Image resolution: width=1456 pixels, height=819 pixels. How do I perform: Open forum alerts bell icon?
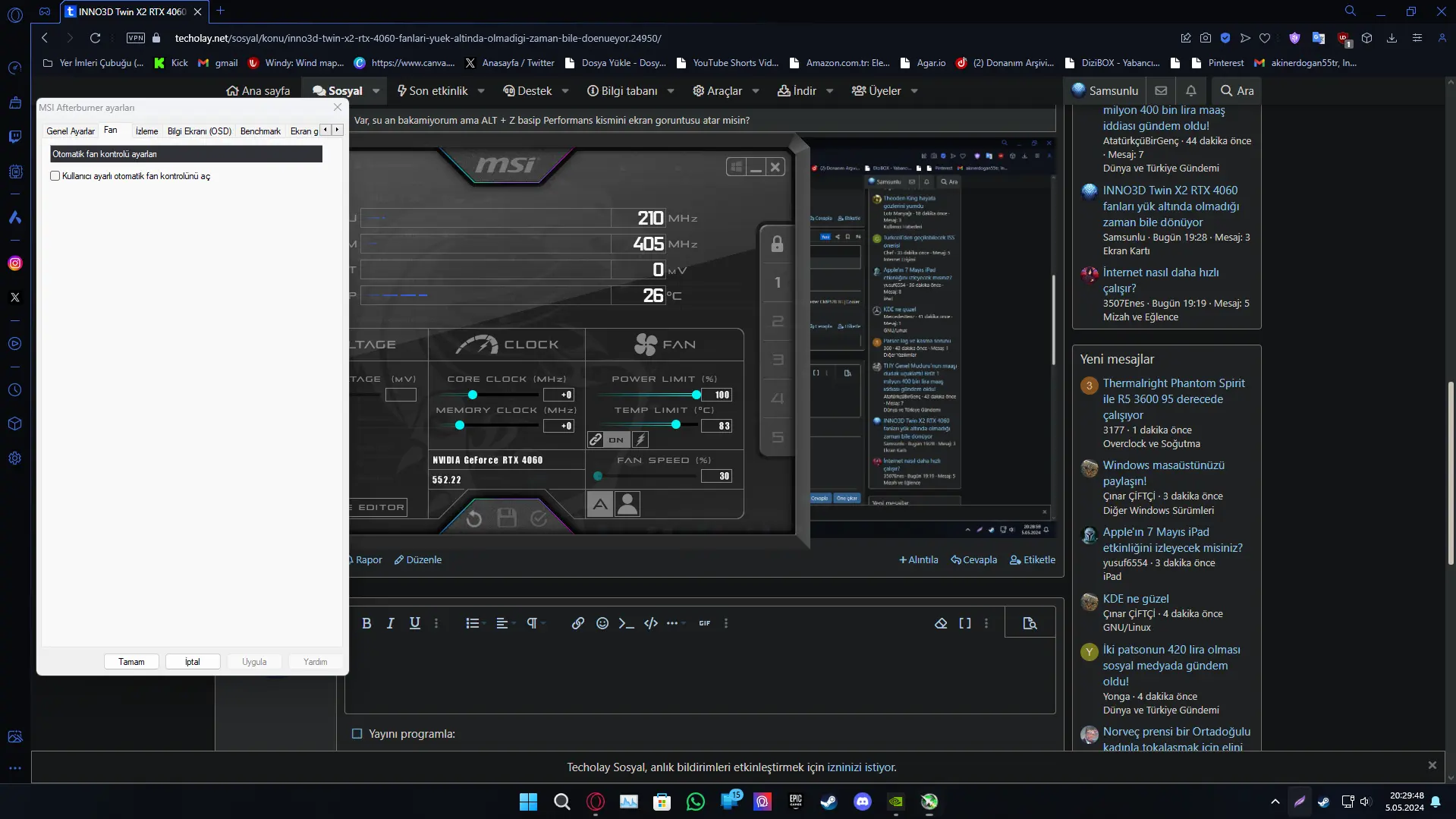click(1191, 90)
